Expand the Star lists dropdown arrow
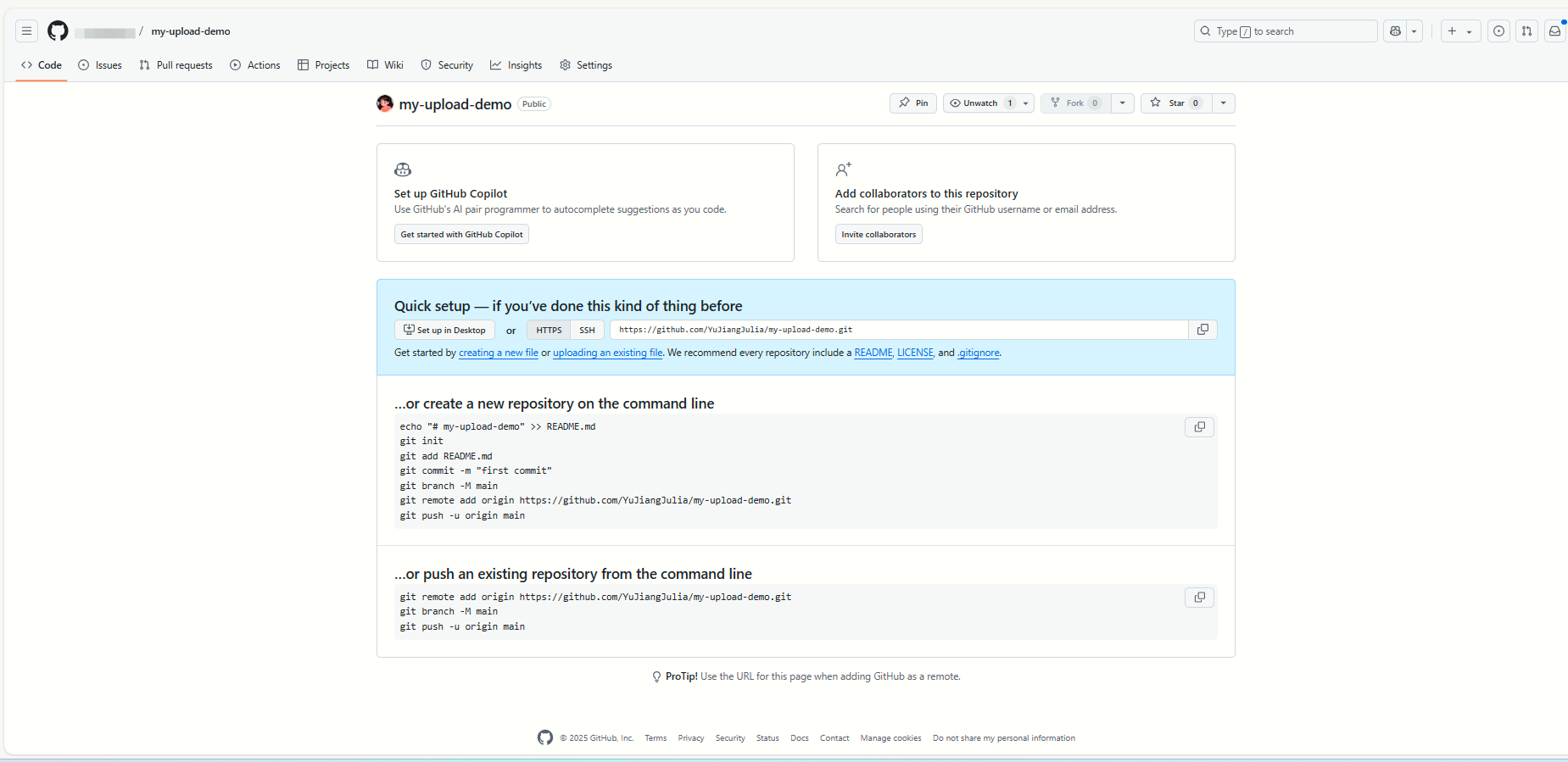 [1224, 103]
